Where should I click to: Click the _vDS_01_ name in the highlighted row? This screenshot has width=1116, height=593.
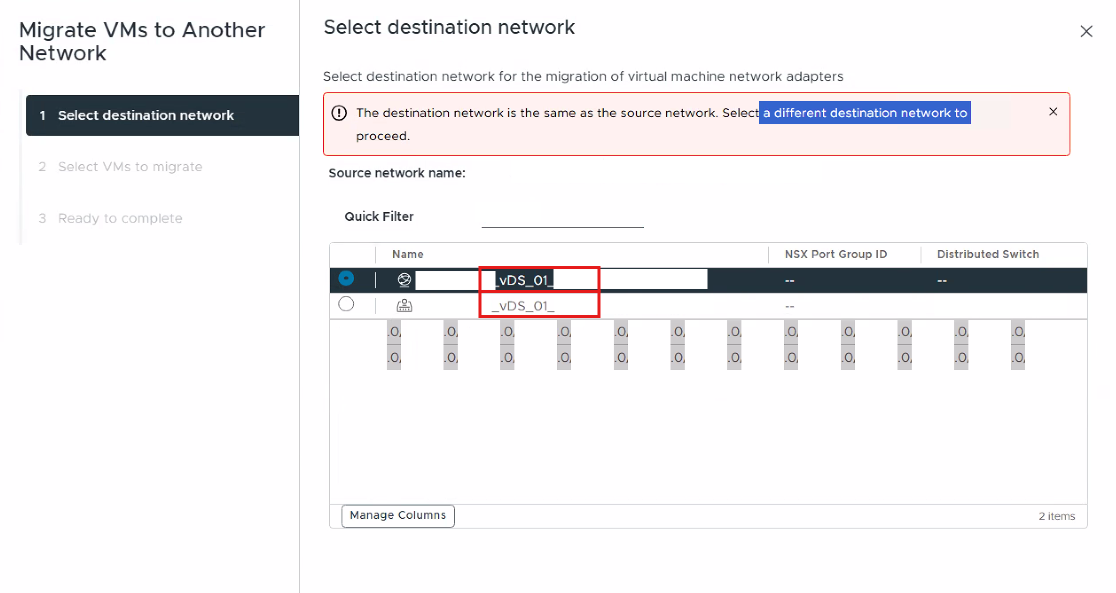coord(526,280)
